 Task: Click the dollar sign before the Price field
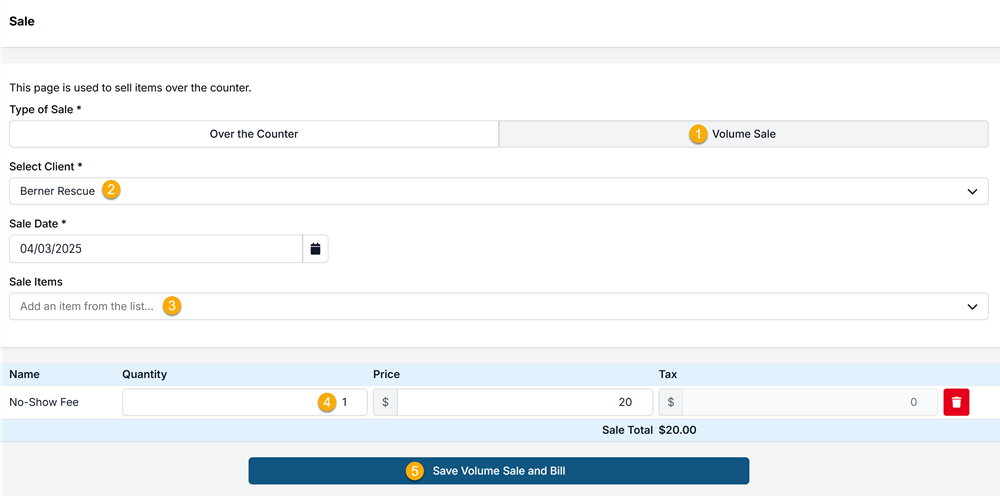pyautogui.click(x=385, y=402)
